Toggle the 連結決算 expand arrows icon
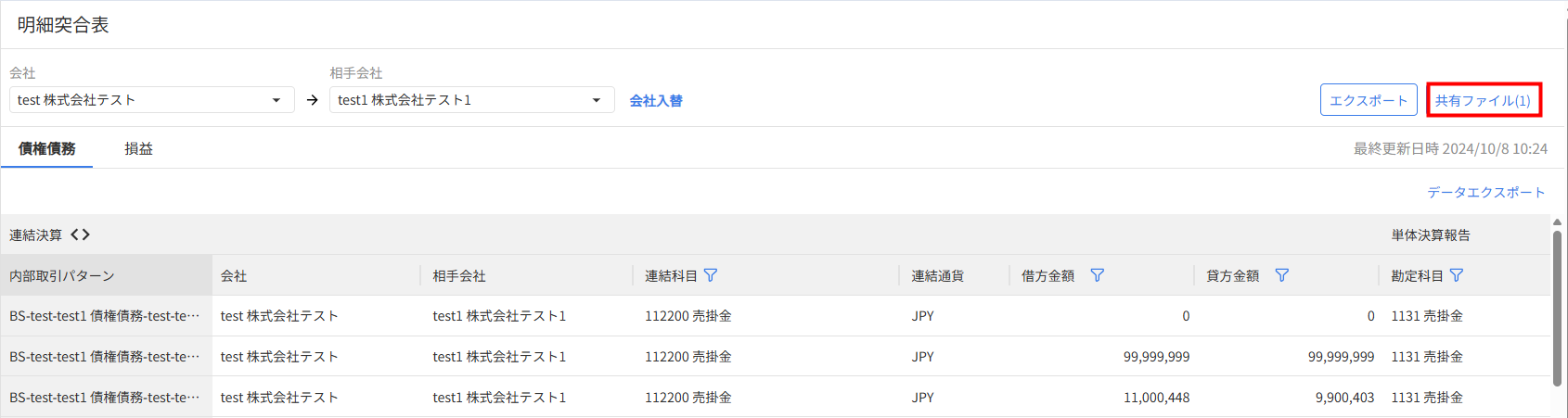1568x418 pixels. point(81,234)
